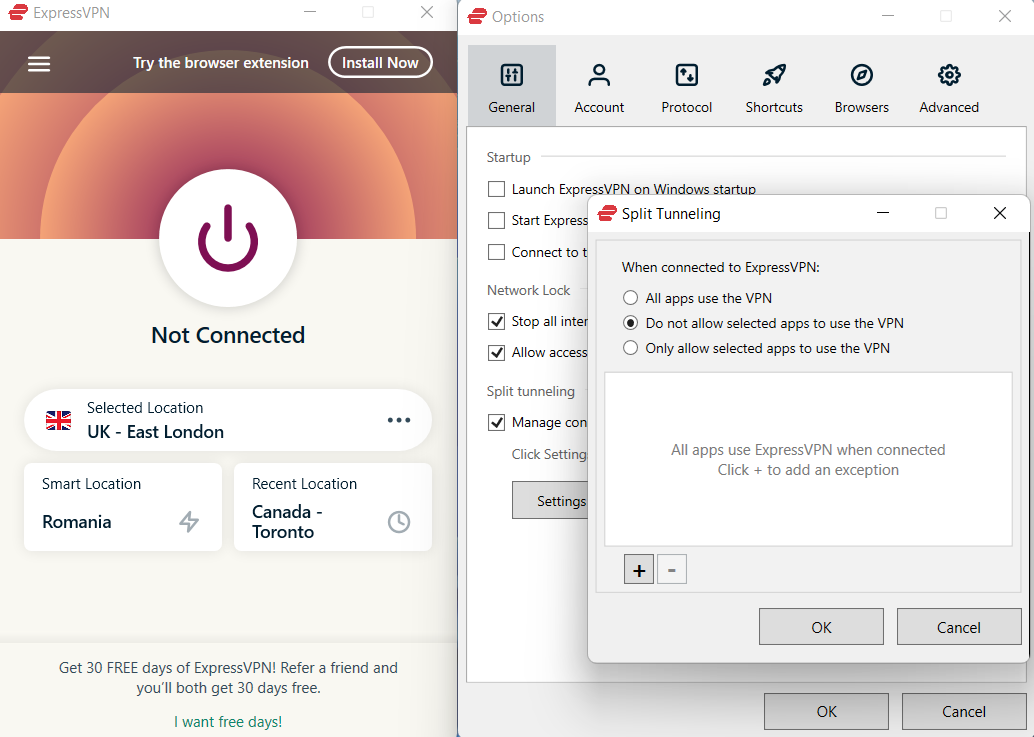Open the Protocol tab
Image resolution: width=1034 pixels, height=737 pixels.
click(x=687, y=87)
